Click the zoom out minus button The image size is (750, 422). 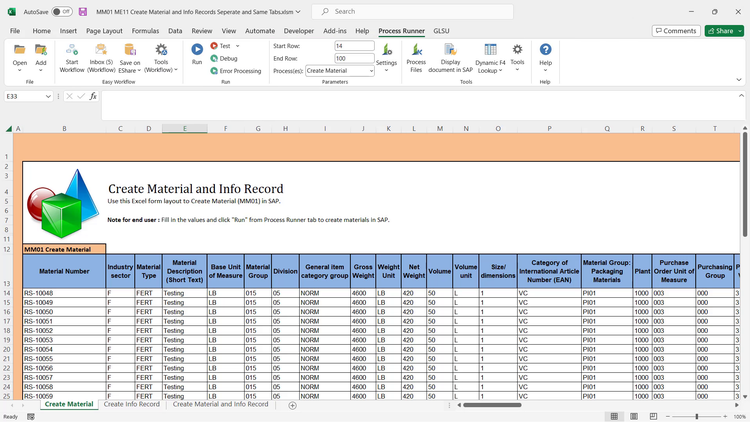[668, 417]
